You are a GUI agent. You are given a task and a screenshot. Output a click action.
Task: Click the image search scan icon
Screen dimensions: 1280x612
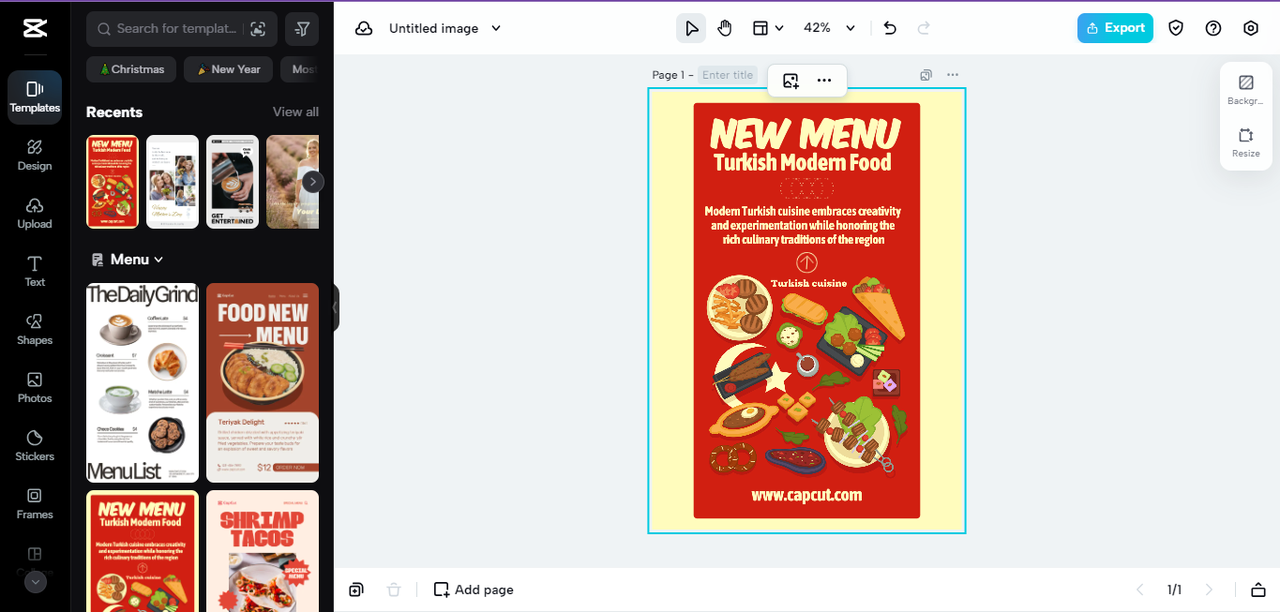[258, 29]
